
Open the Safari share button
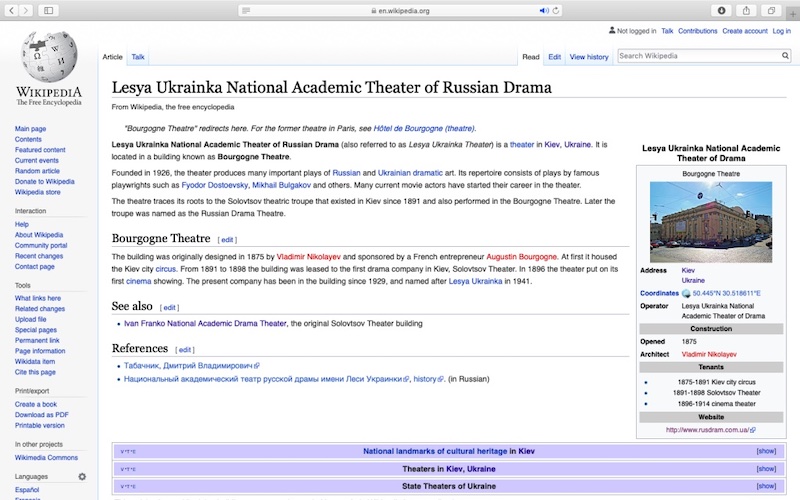click(x=746, y=10)
